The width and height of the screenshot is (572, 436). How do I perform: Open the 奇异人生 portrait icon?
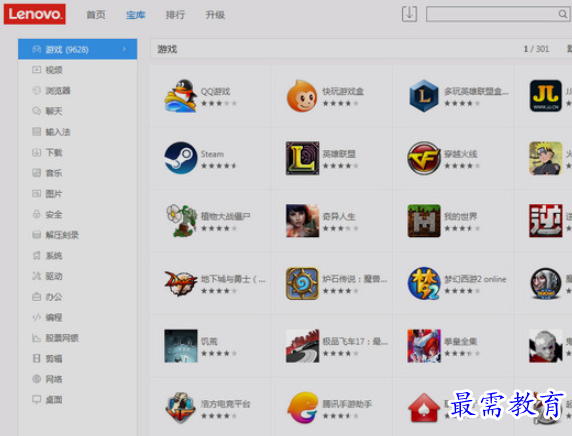[302, 220]
